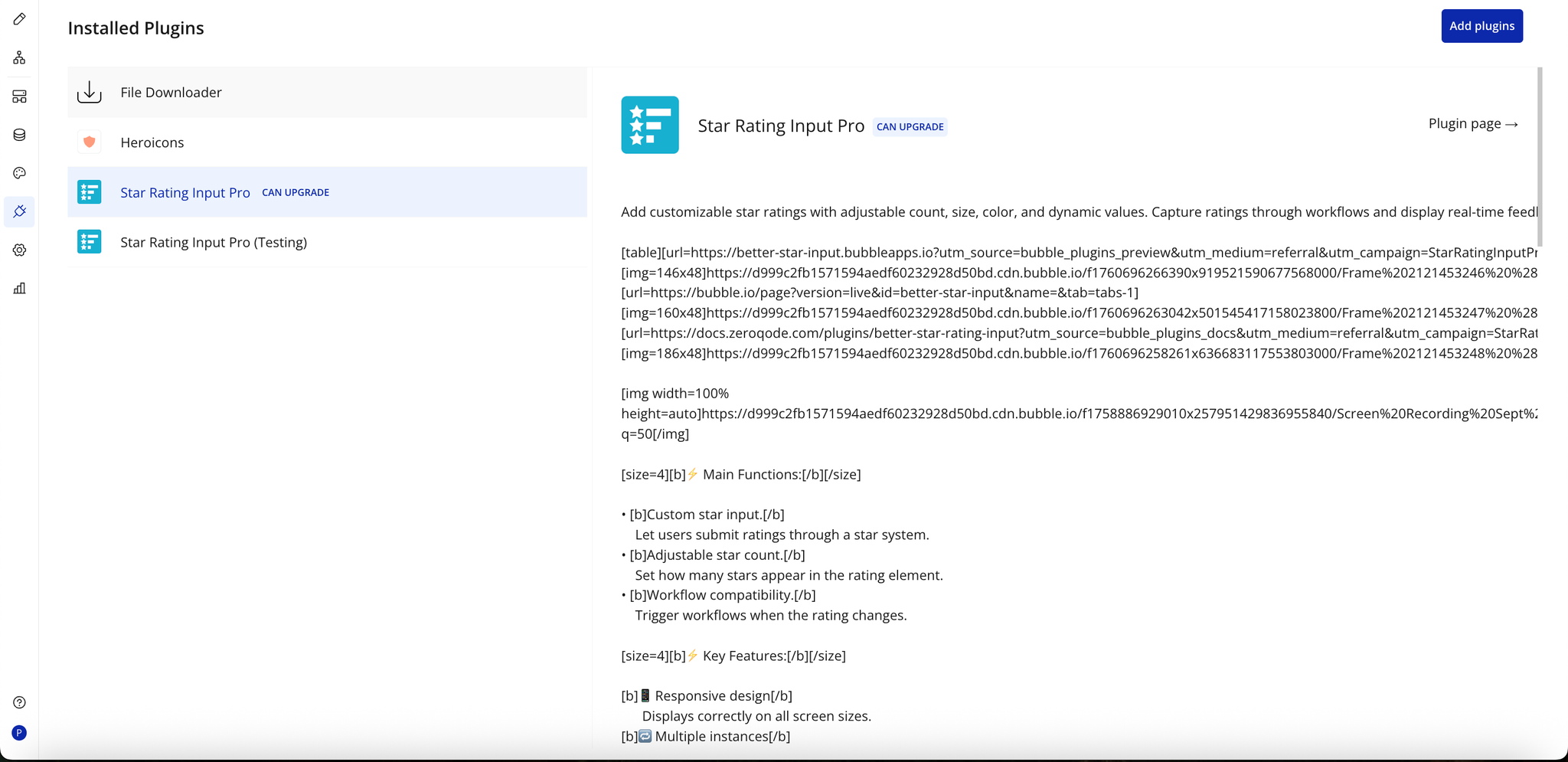This screenshot has height=762, width=1568.
Task: Open the Design tab pencil icon
Action: (19, 19)
